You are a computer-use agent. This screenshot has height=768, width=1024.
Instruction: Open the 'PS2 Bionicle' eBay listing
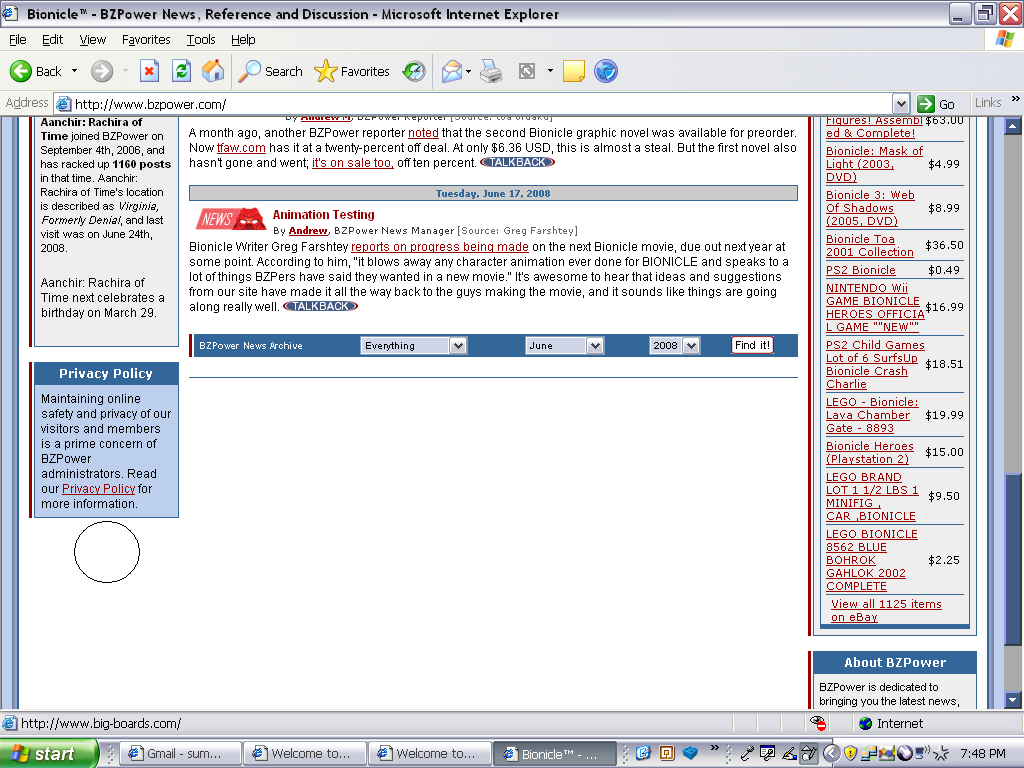860,270
